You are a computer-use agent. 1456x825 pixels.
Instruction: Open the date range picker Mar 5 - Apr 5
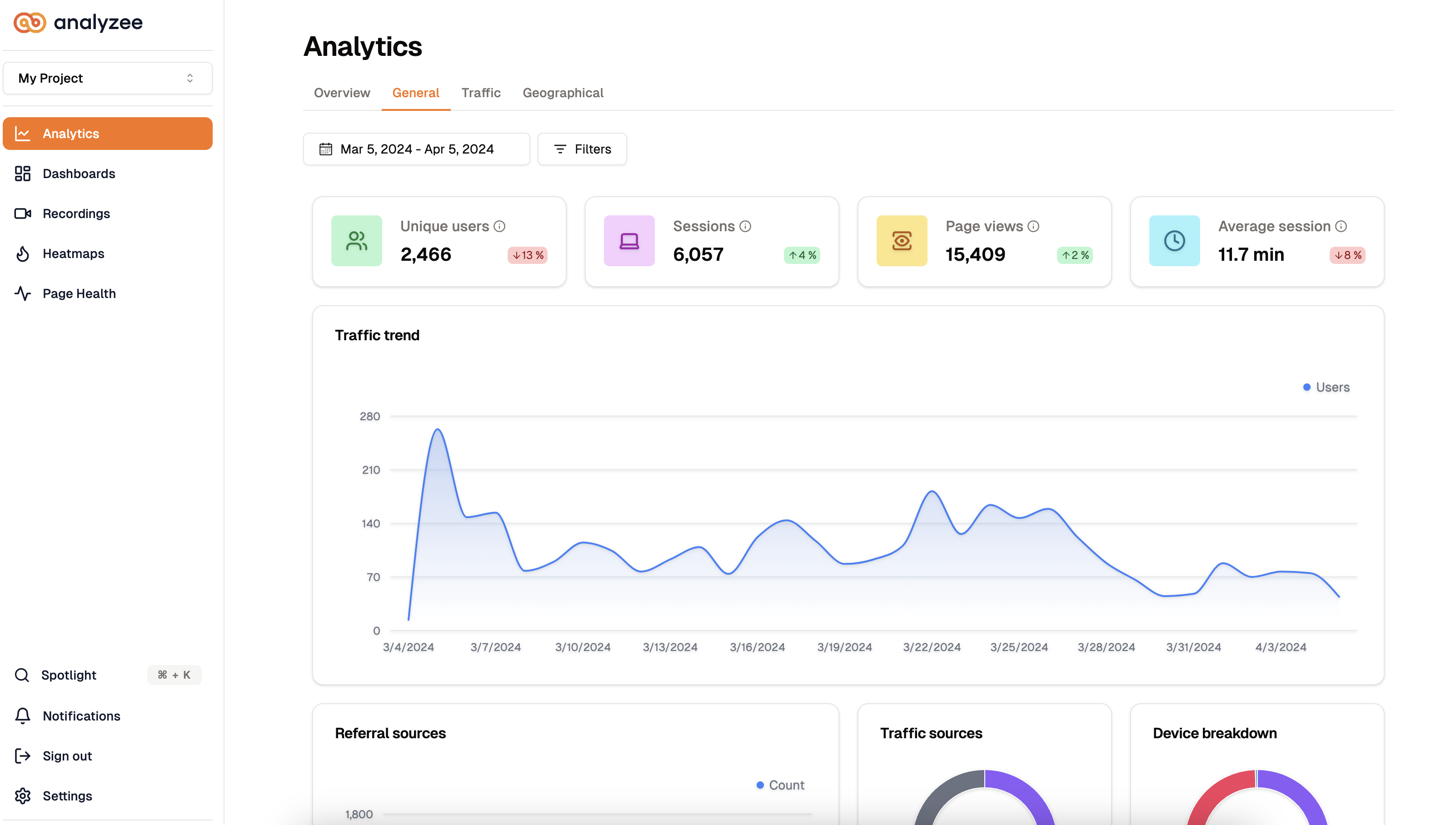pyautogui.click(x=417, y=149)
